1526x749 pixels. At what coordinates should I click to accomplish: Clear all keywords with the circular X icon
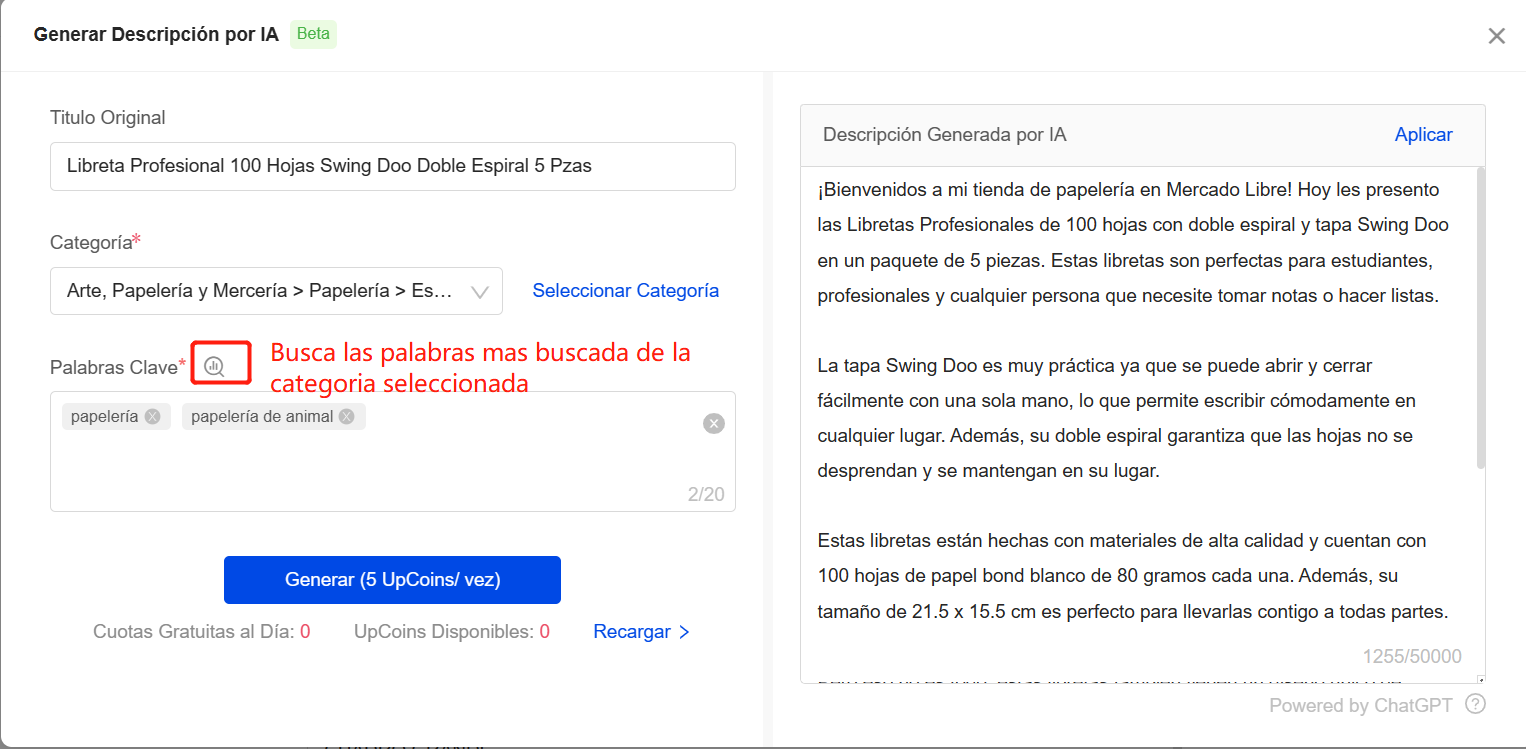714,423
